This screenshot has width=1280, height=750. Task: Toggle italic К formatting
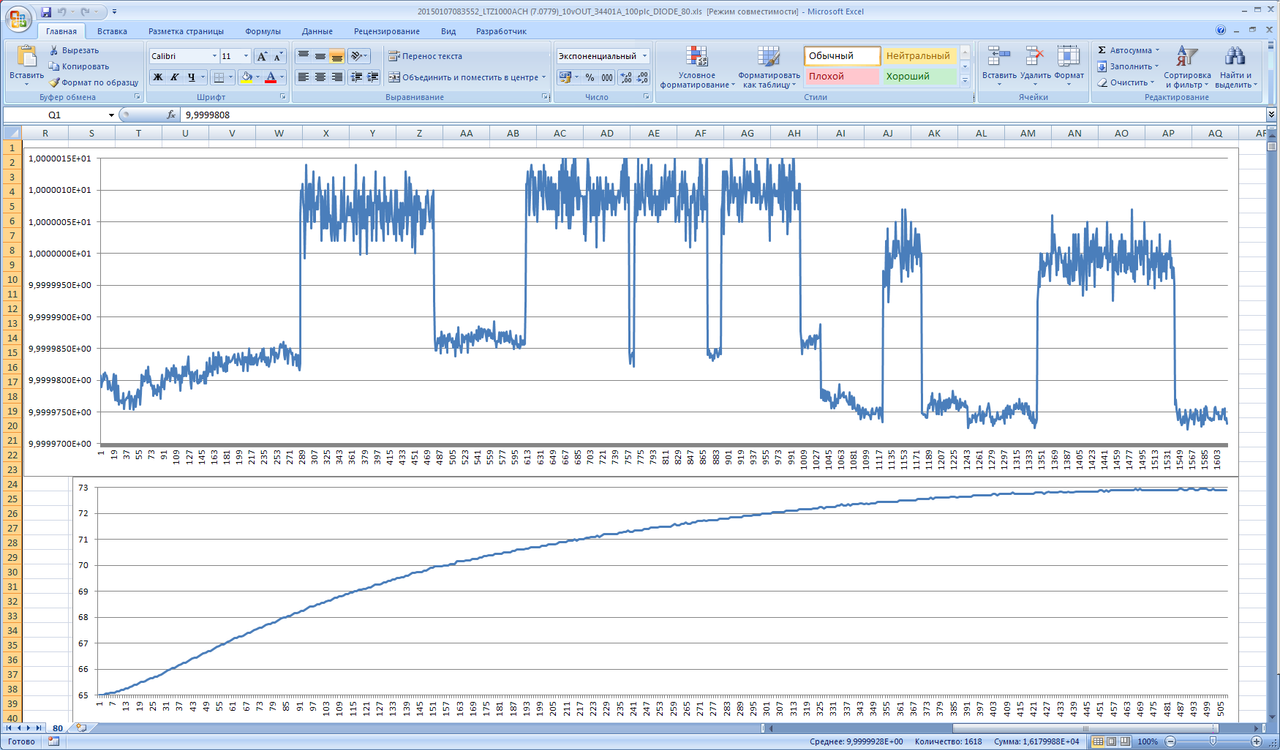click(174, 77)
